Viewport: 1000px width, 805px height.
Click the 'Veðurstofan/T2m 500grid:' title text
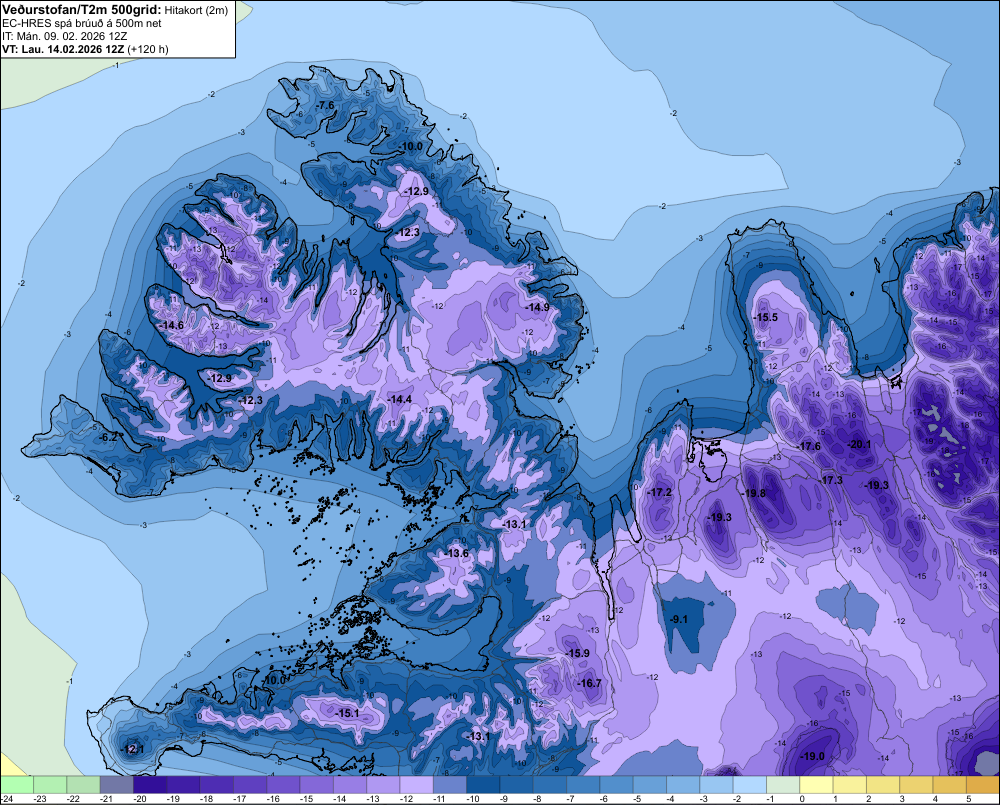pos(82,10)
